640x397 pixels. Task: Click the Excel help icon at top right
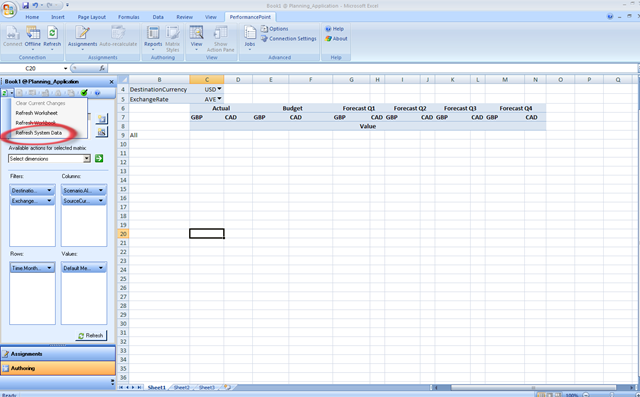610,17
